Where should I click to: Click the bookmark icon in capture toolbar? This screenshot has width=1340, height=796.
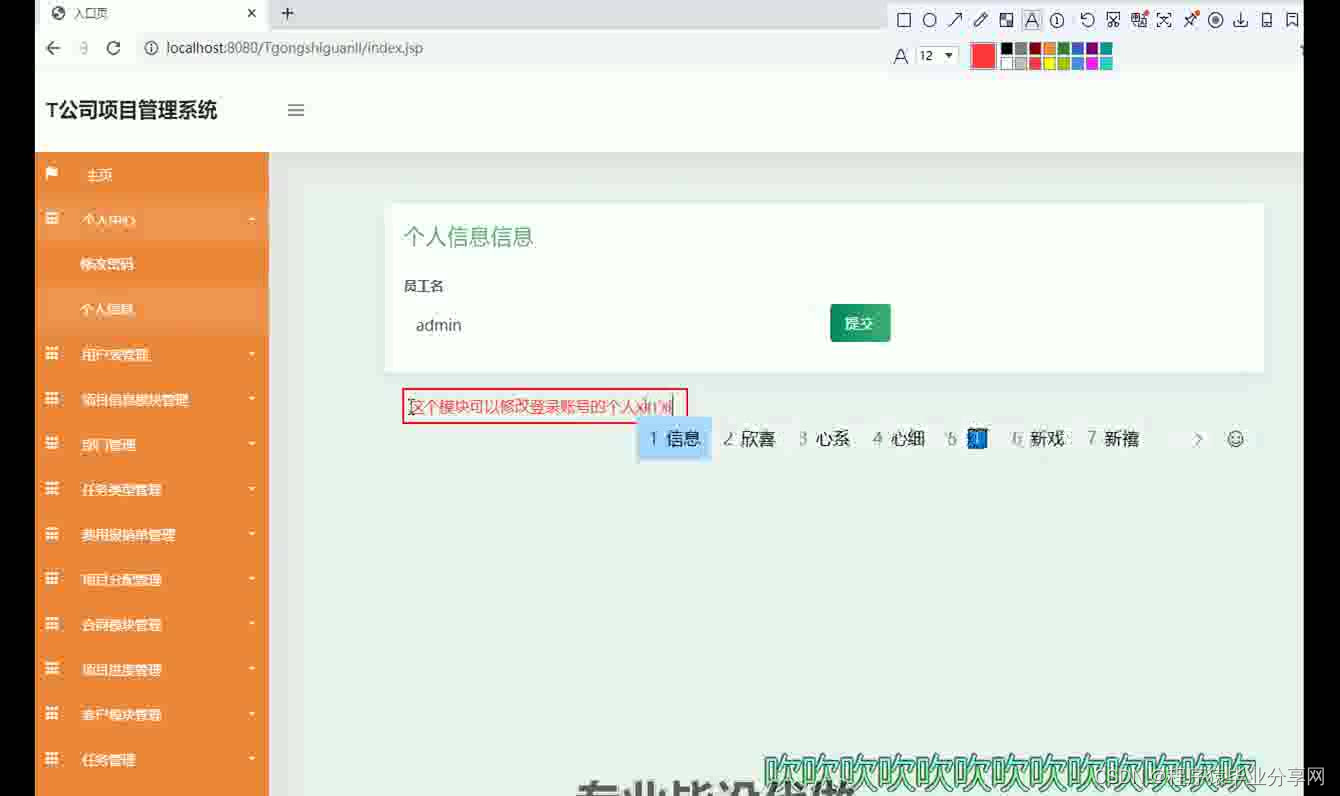pos(1292,20)
